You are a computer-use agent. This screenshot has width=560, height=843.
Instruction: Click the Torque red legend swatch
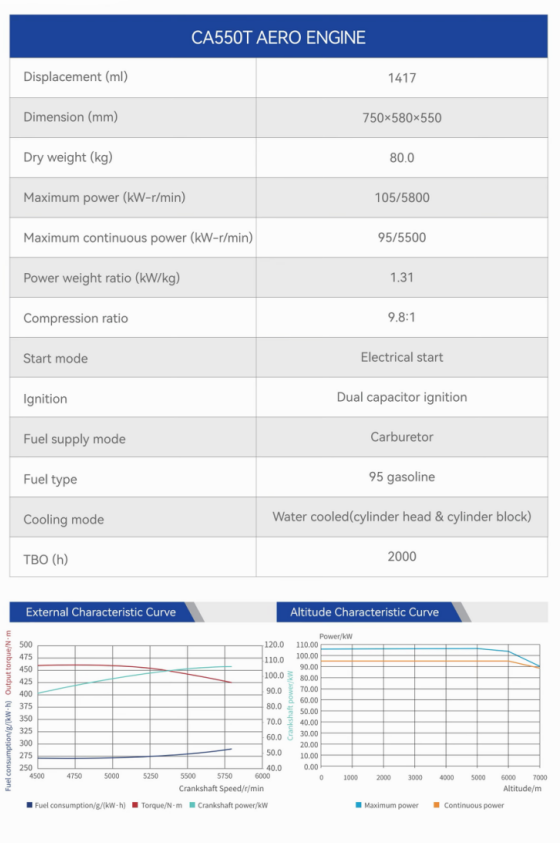coord(135,805)
